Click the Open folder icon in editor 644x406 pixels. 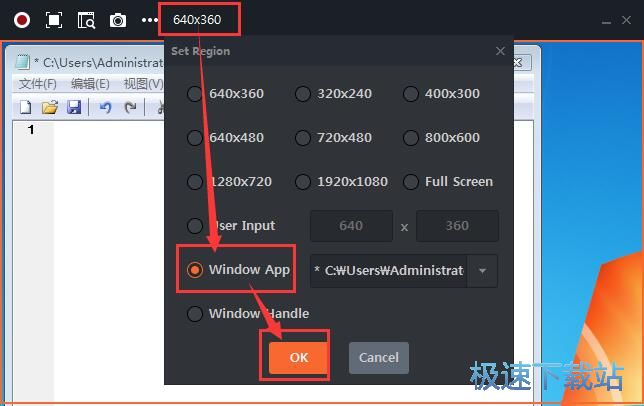(x=50, y=107)
